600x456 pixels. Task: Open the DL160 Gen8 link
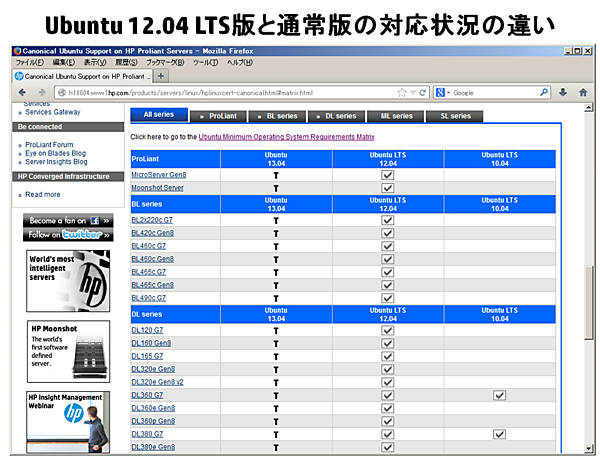coord(151,343)
